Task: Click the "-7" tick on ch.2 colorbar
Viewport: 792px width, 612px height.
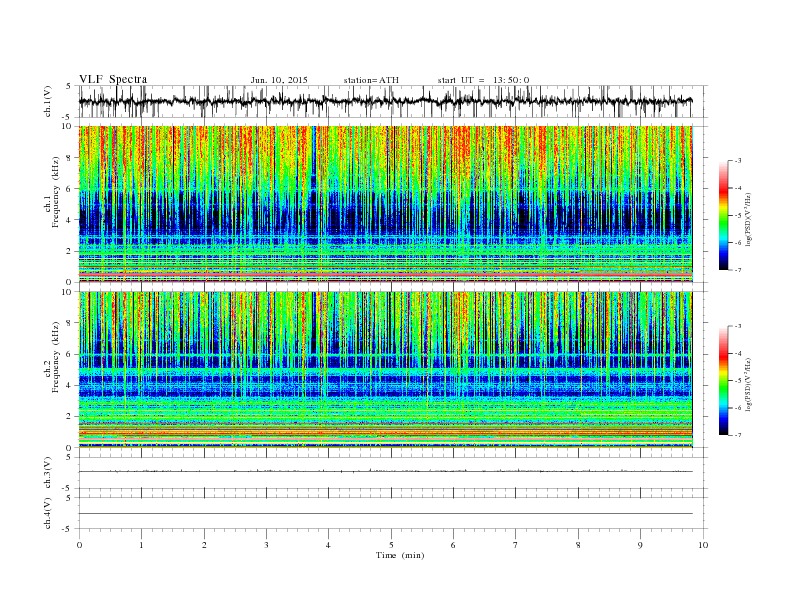Action: (738, 435)
